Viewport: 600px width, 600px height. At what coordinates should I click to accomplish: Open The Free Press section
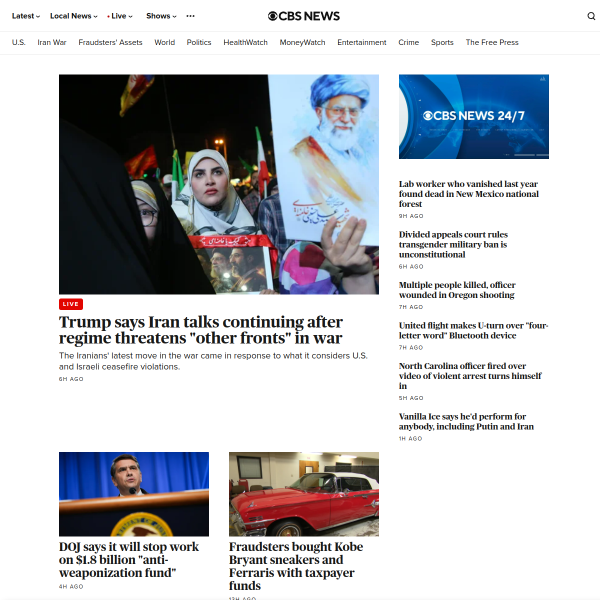pos(492,42)
